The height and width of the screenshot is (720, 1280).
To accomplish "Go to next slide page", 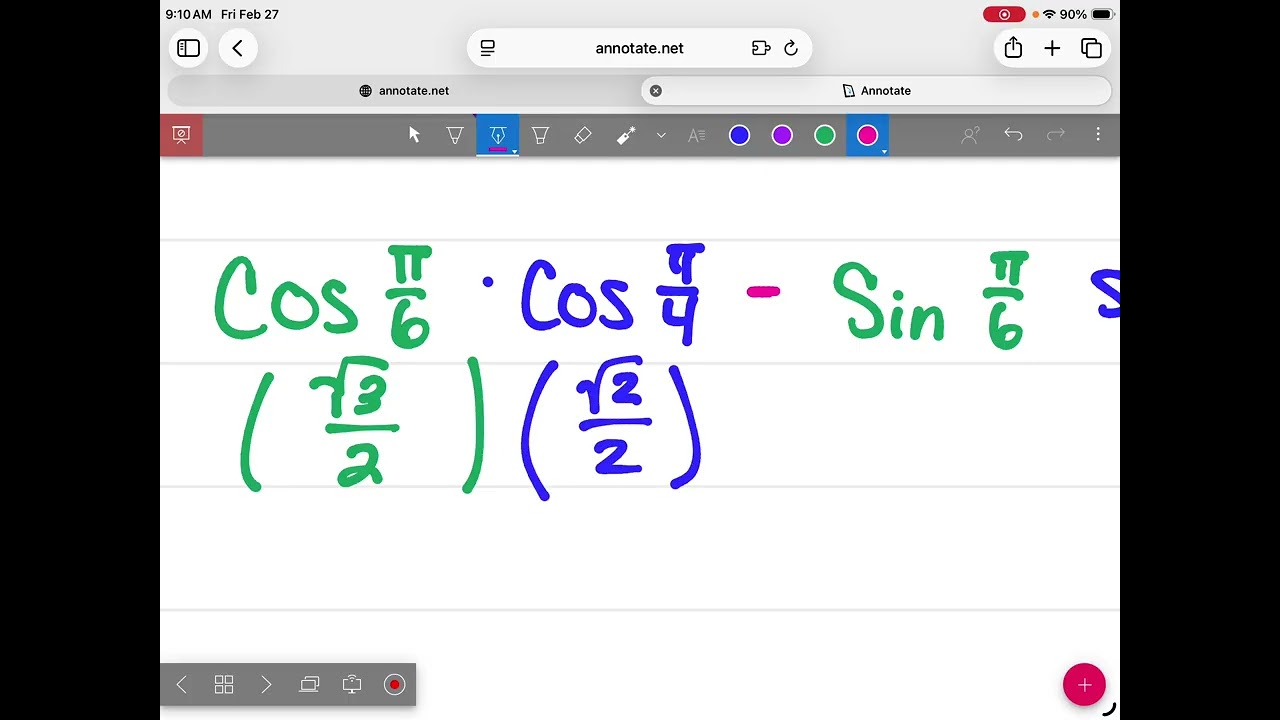I will (266, 684).
